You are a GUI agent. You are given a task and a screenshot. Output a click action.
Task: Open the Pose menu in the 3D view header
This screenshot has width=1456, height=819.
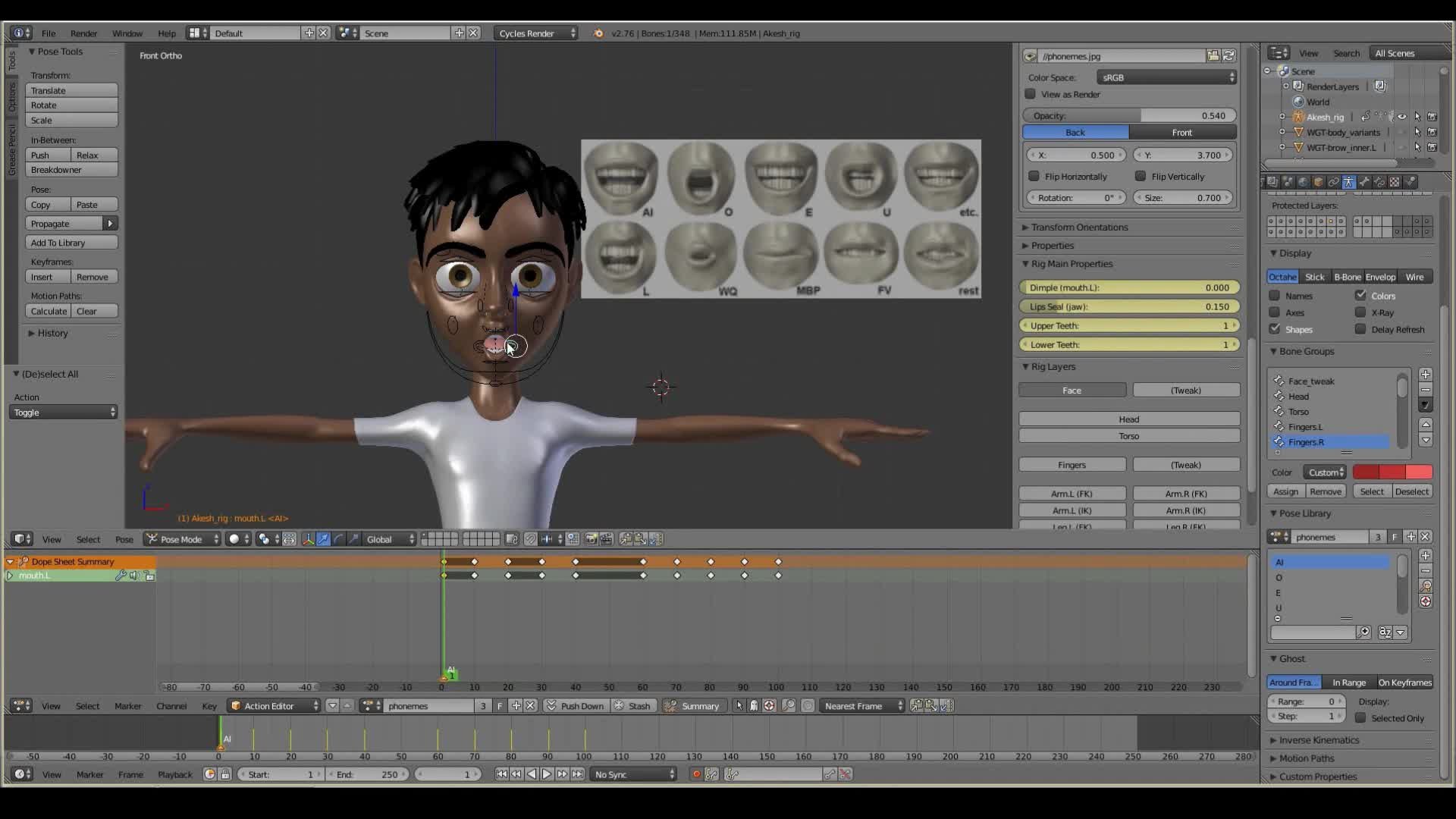click(124, 539)
